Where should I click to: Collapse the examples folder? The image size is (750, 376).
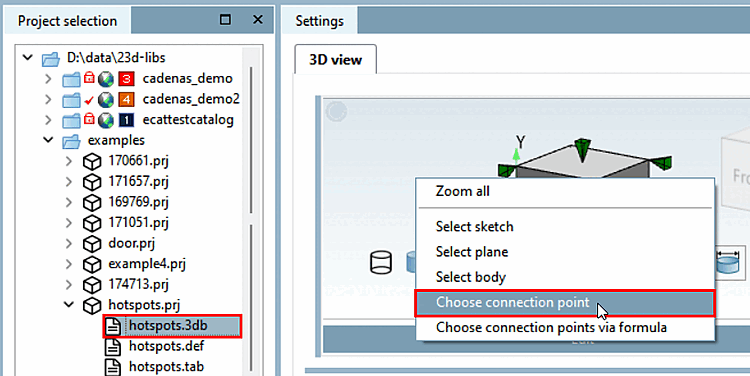click(48, 141)
